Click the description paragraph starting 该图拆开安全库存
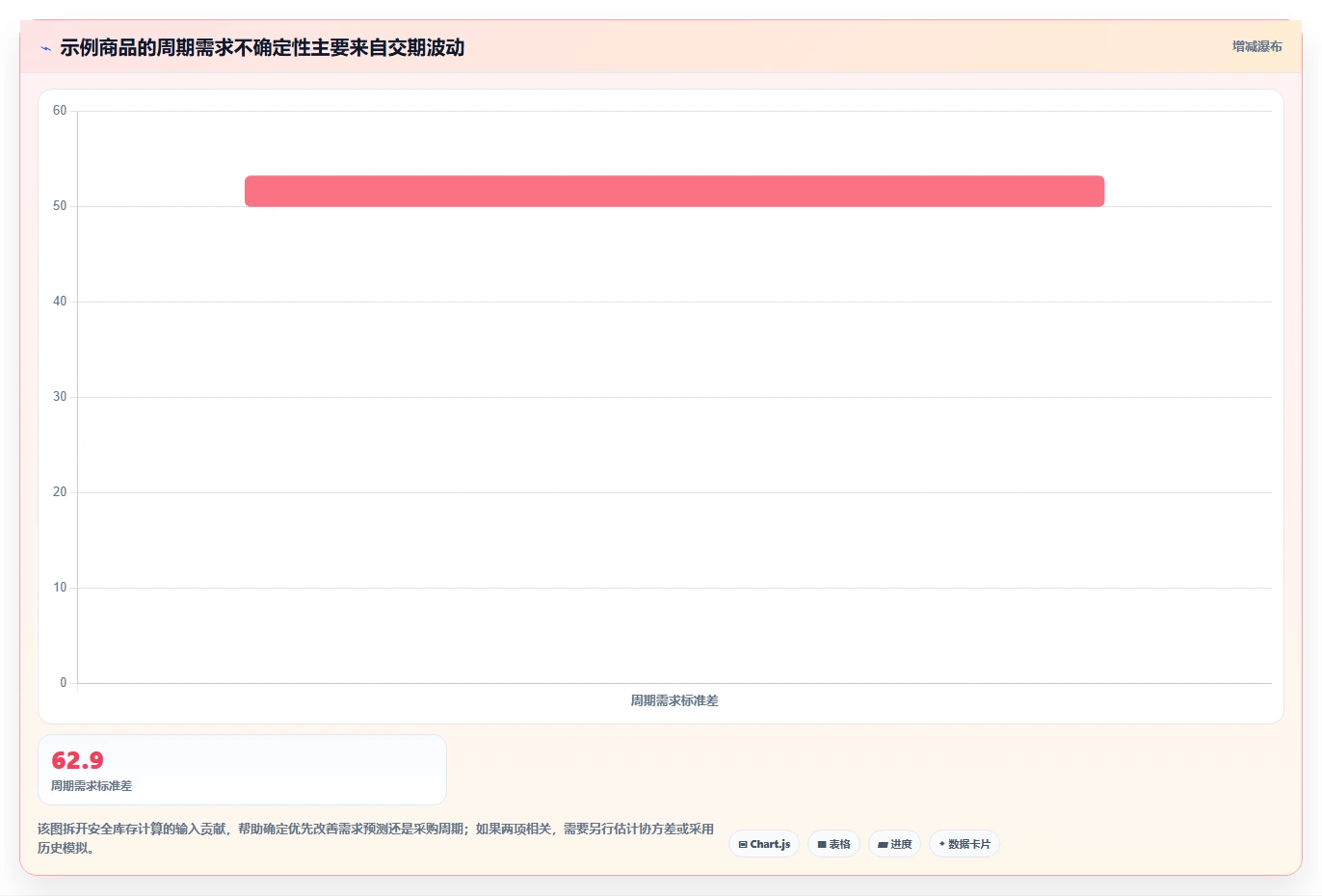The image size is (1322, 896). pos(376,838)
